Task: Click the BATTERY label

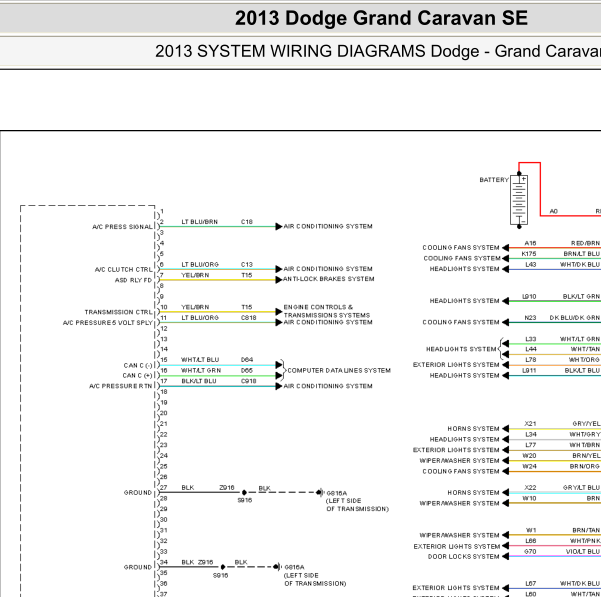Action: 494,180
